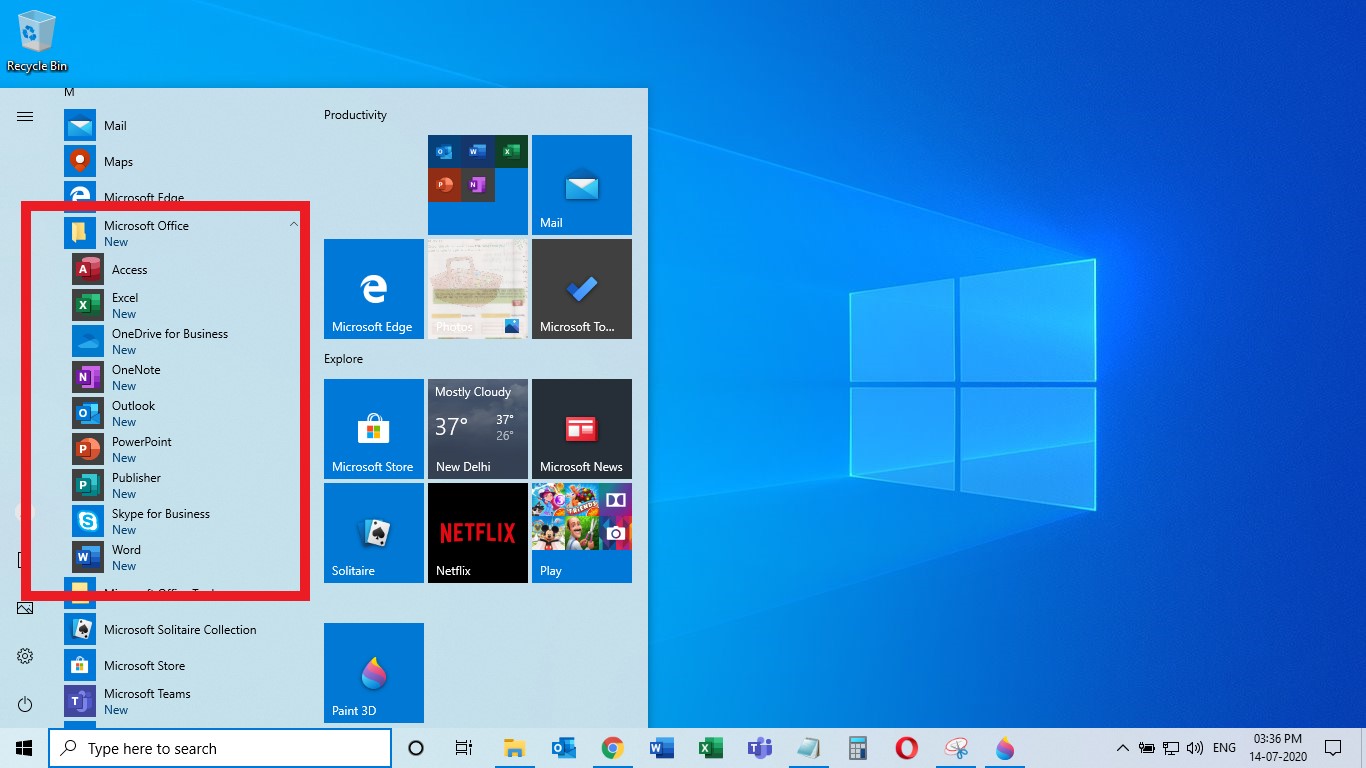
Task: Focus the Type here to search box
Action: point(220,748)
